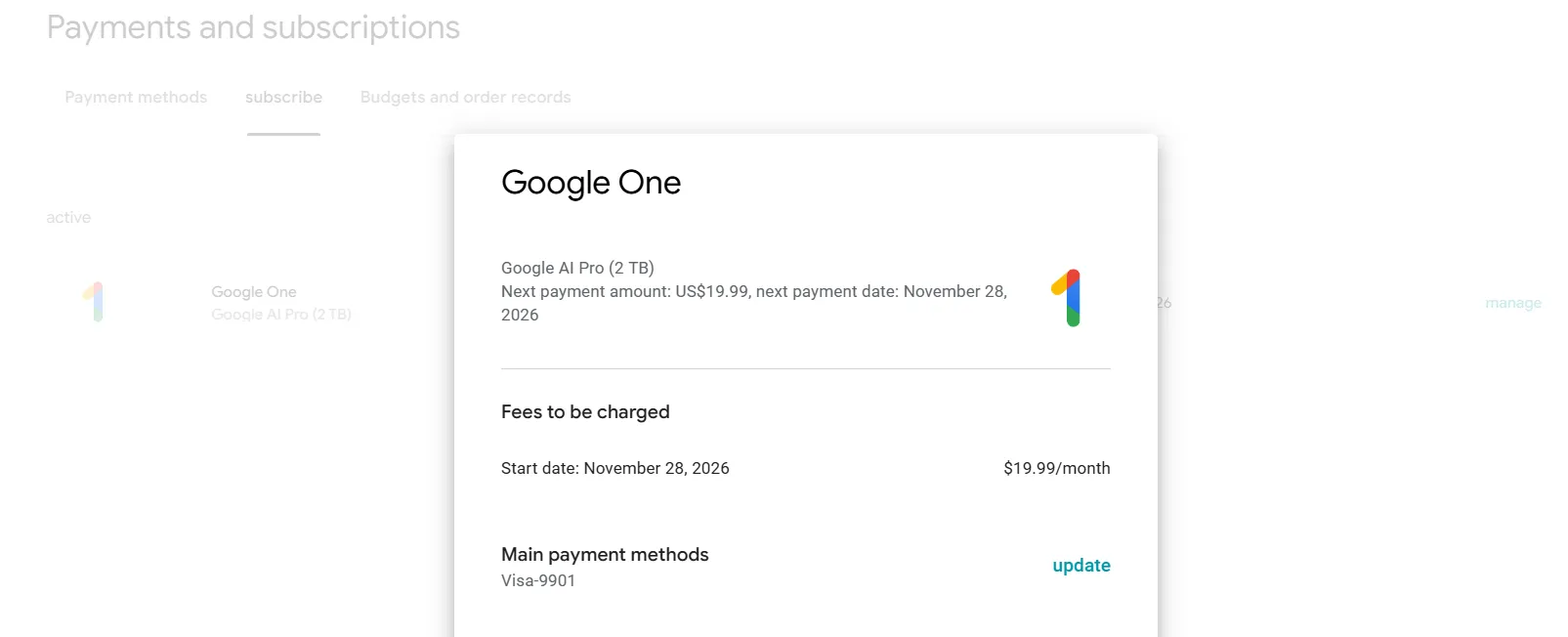1568x637 pixels.
Task: Select the subscribe tab
Action: pos(283,98)
